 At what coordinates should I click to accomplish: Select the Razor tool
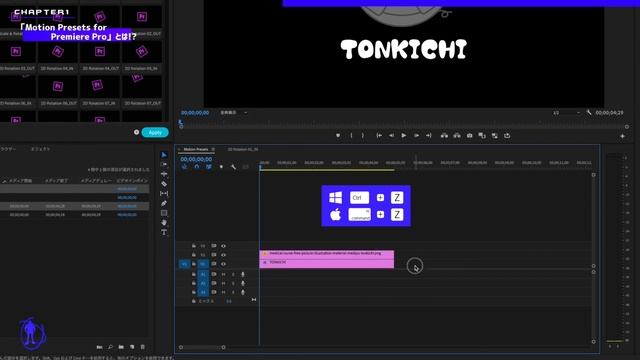(164, 184)
